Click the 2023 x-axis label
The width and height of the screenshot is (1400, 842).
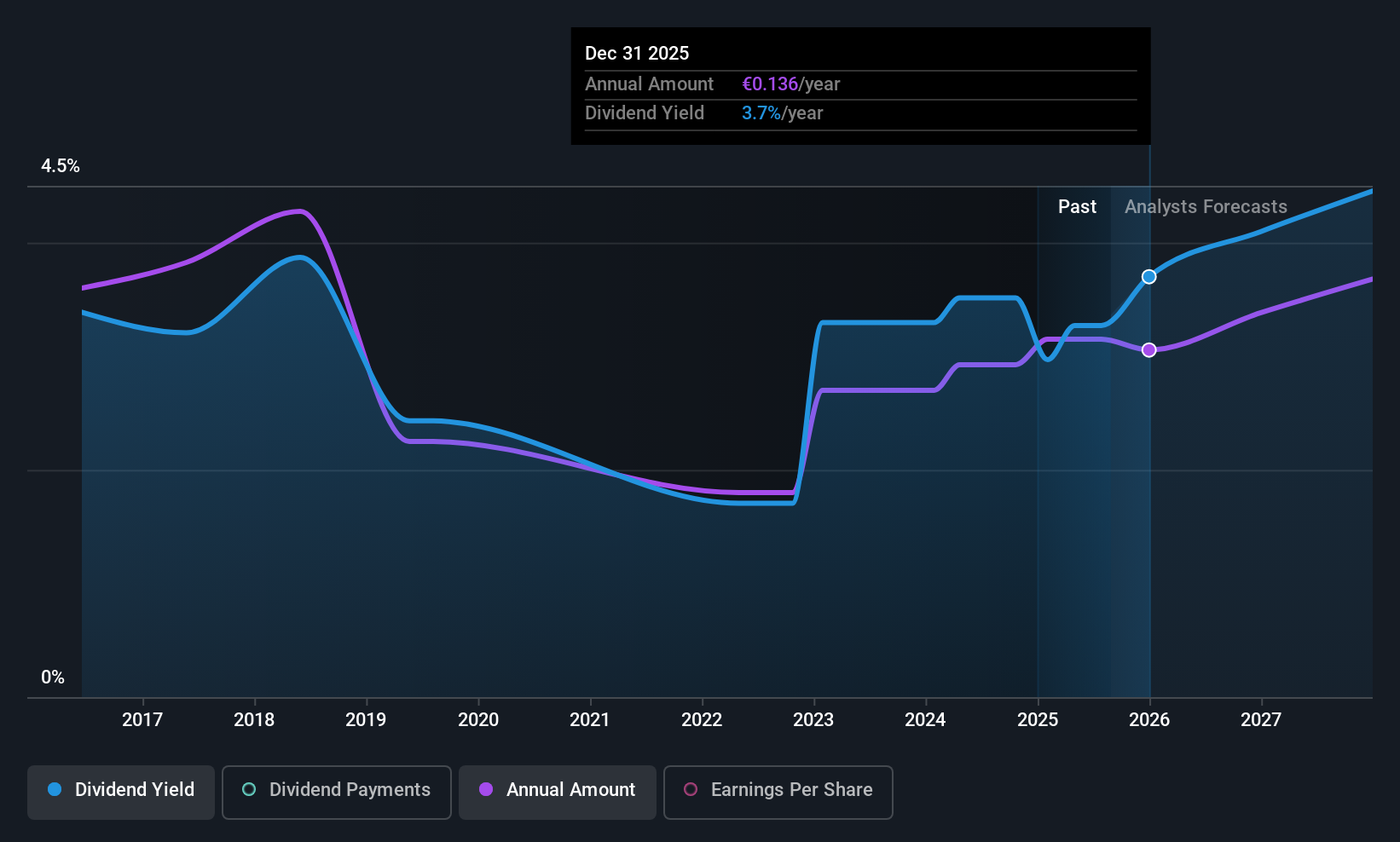[x=813, y=719]
